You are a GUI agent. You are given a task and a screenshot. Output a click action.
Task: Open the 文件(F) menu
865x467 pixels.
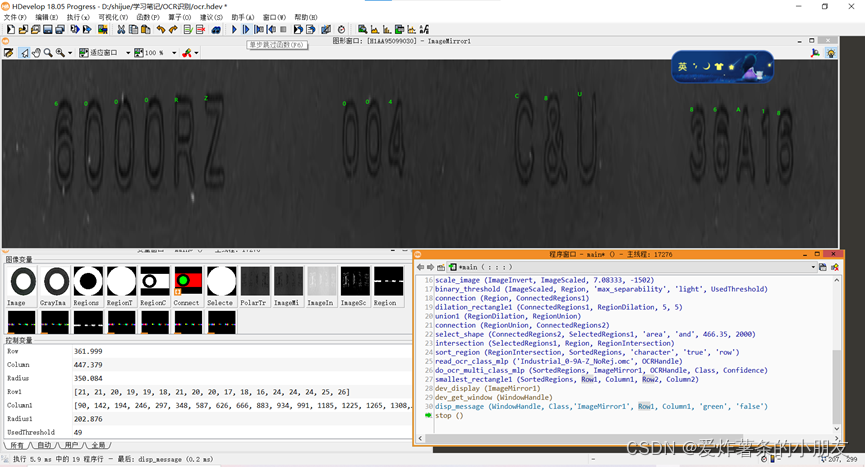(15, 17)
